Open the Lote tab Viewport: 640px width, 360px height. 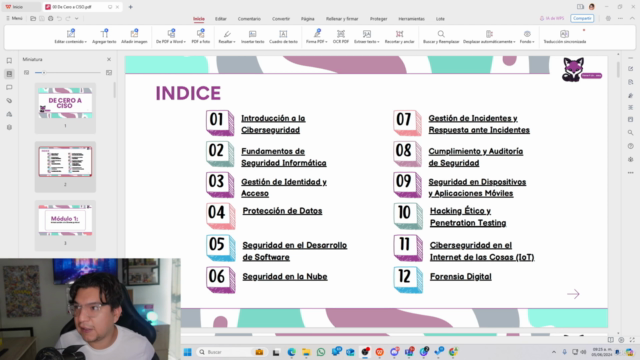point(440,19)
